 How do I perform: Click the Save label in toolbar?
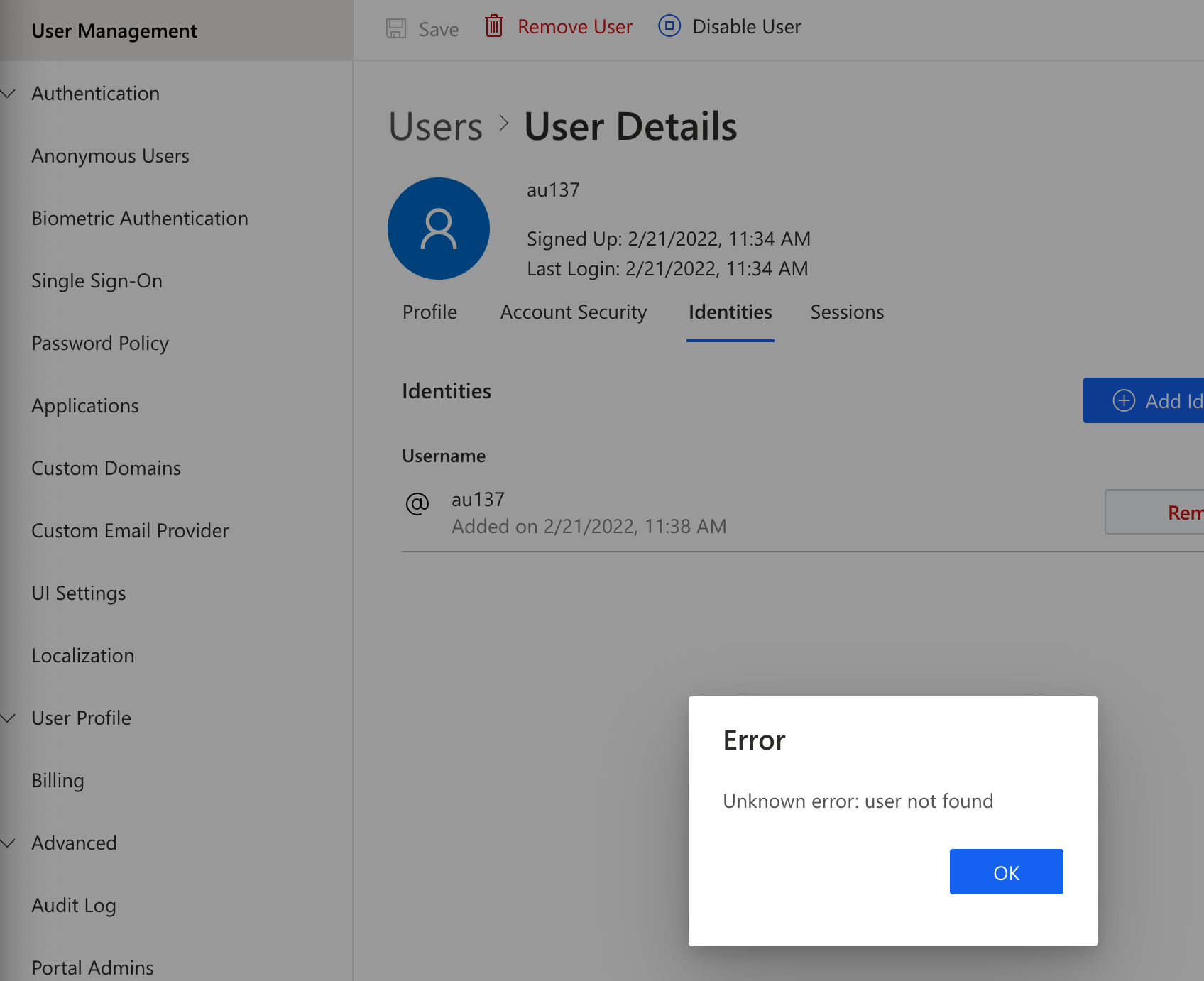(439, 29)
